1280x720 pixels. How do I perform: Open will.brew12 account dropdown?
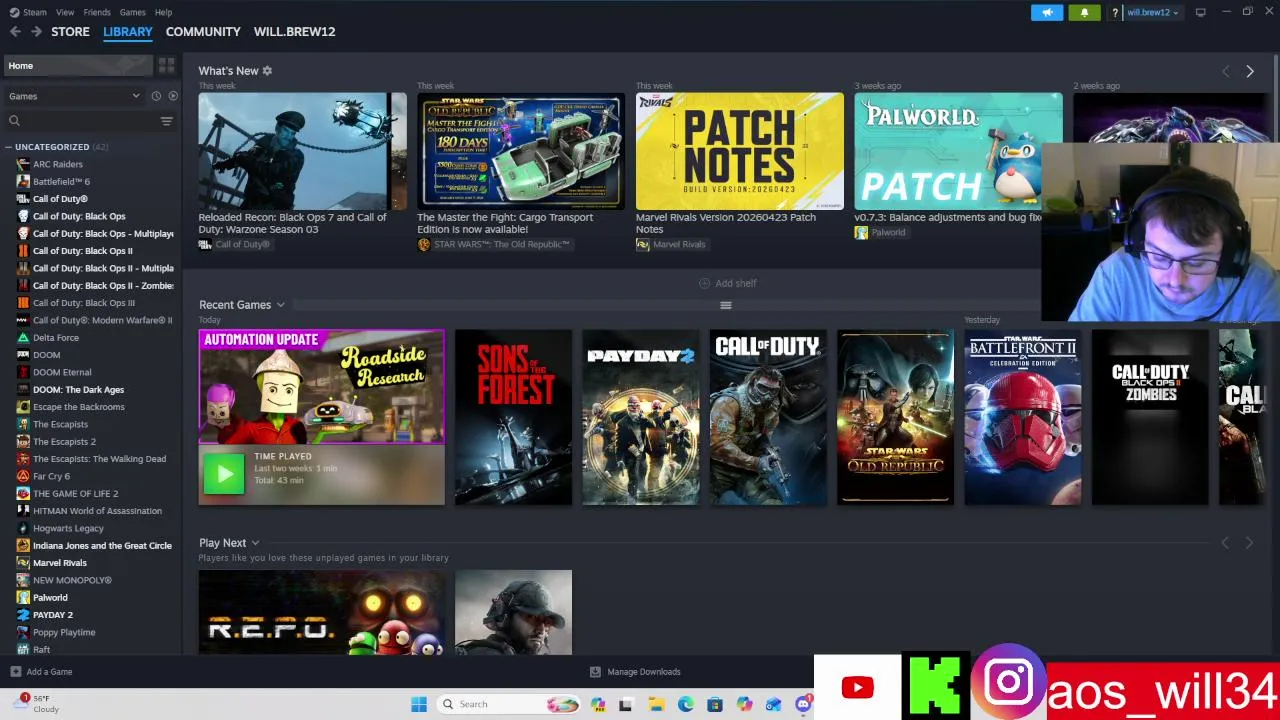[x=1151, y=13]
